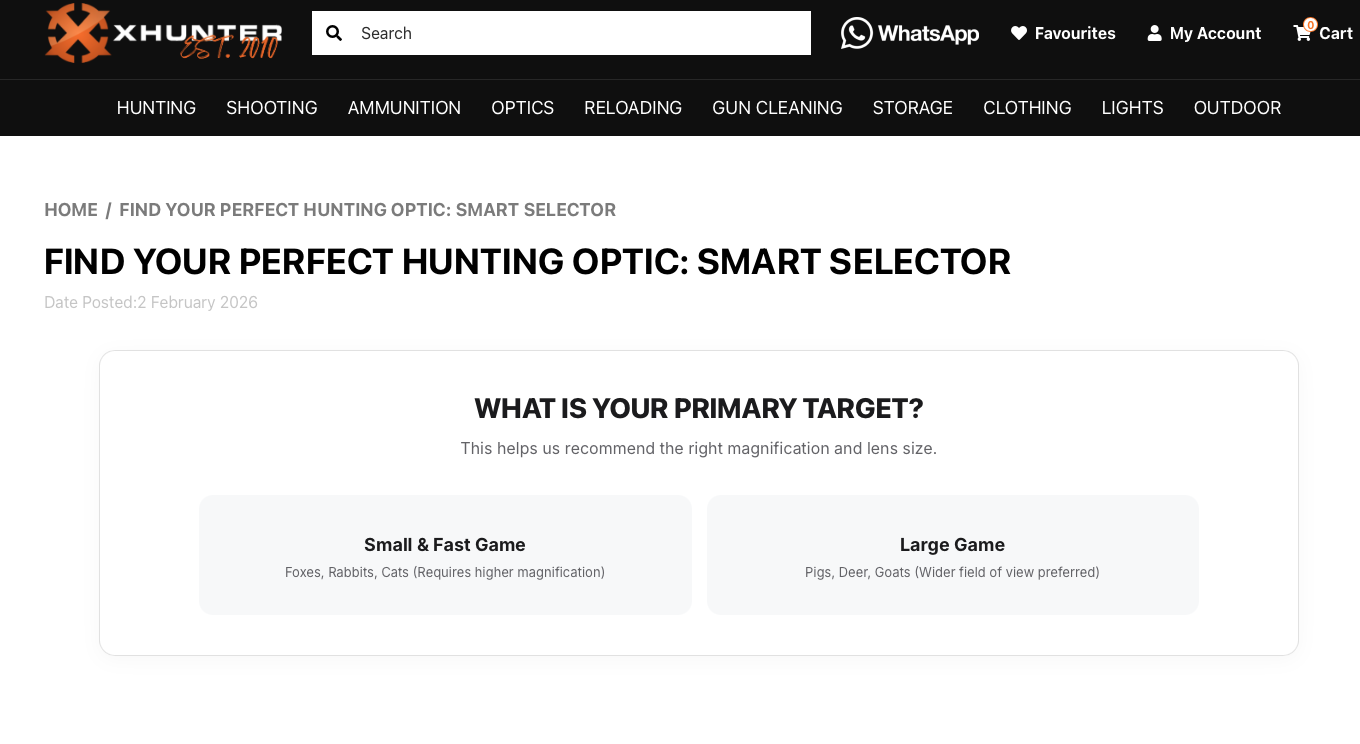
Task: View the shopping cart icon
Action: (1302, 33)
